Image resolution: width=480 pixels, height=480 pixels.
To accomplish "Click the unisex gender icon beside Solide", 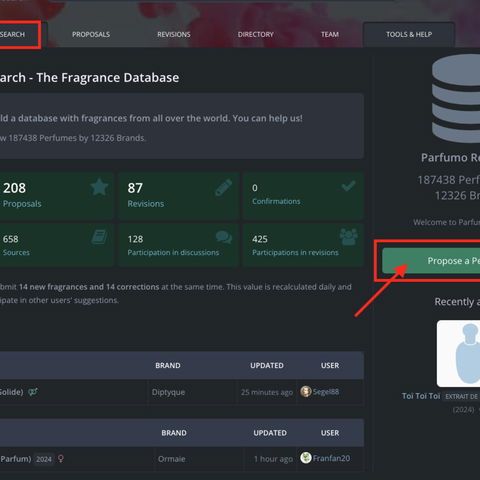I will pos(33,392).
